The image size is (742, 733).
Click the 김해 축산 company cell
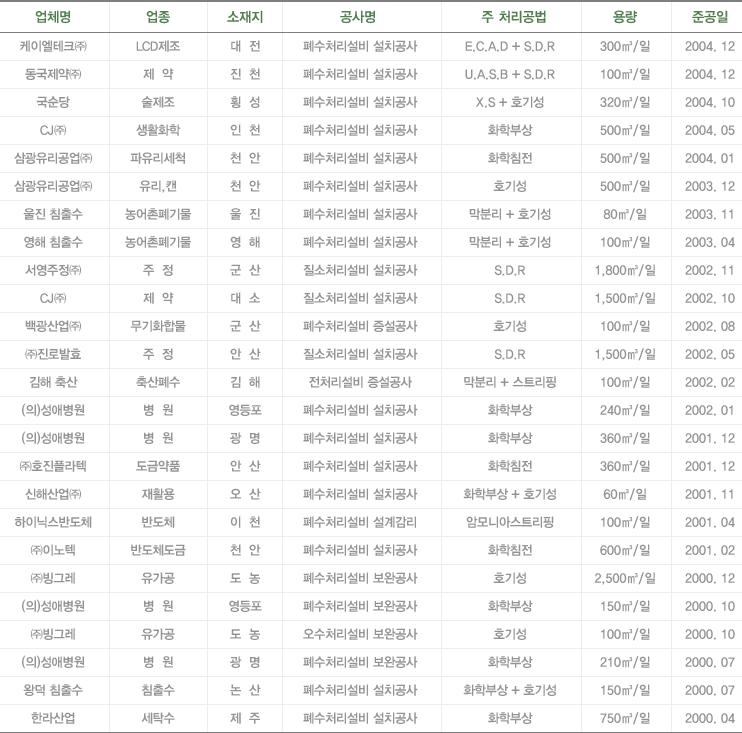tap(53, 381)
